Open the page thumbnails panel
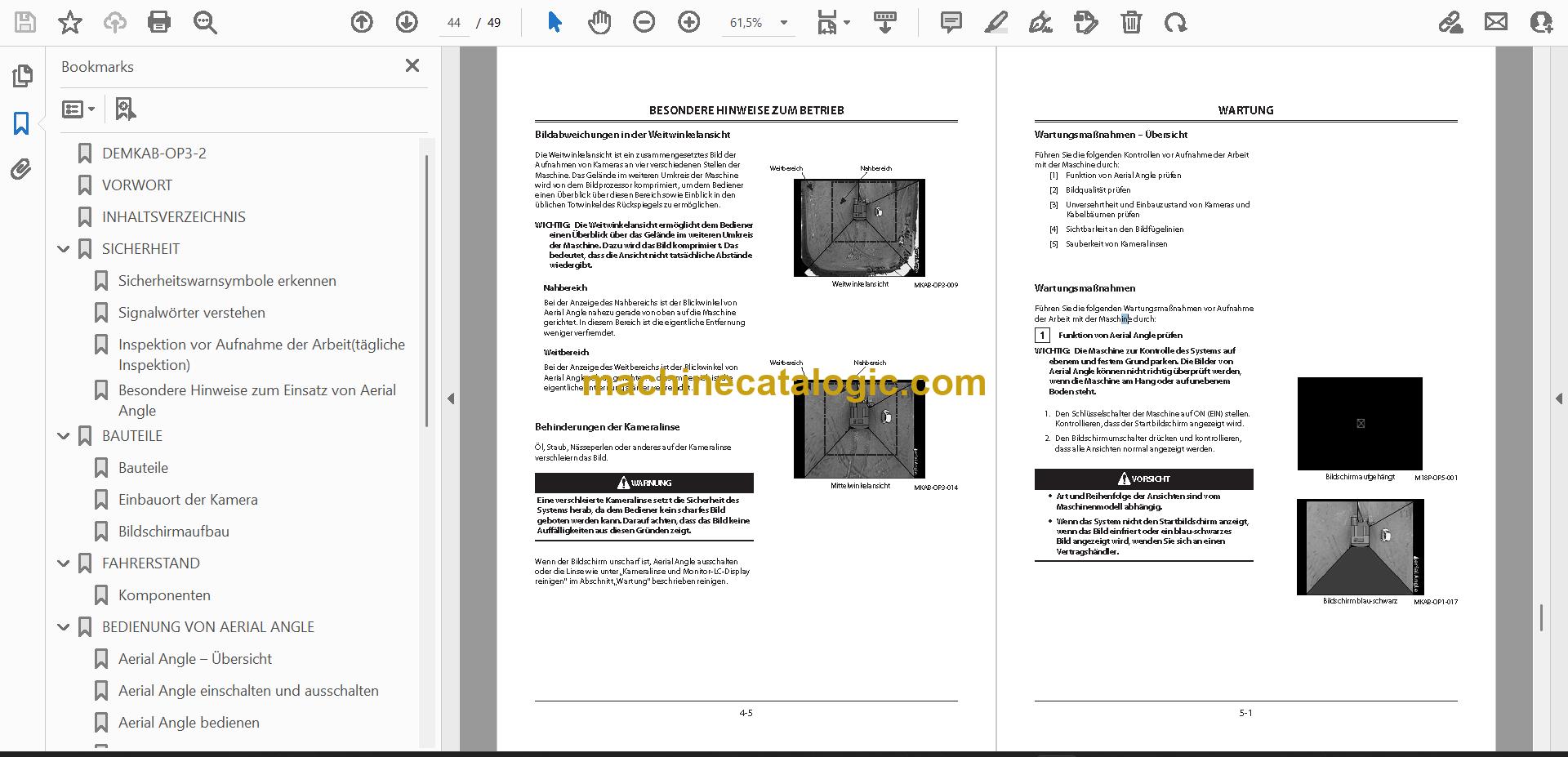This screenshot has width=1568, height=757. tap(22, 76)
